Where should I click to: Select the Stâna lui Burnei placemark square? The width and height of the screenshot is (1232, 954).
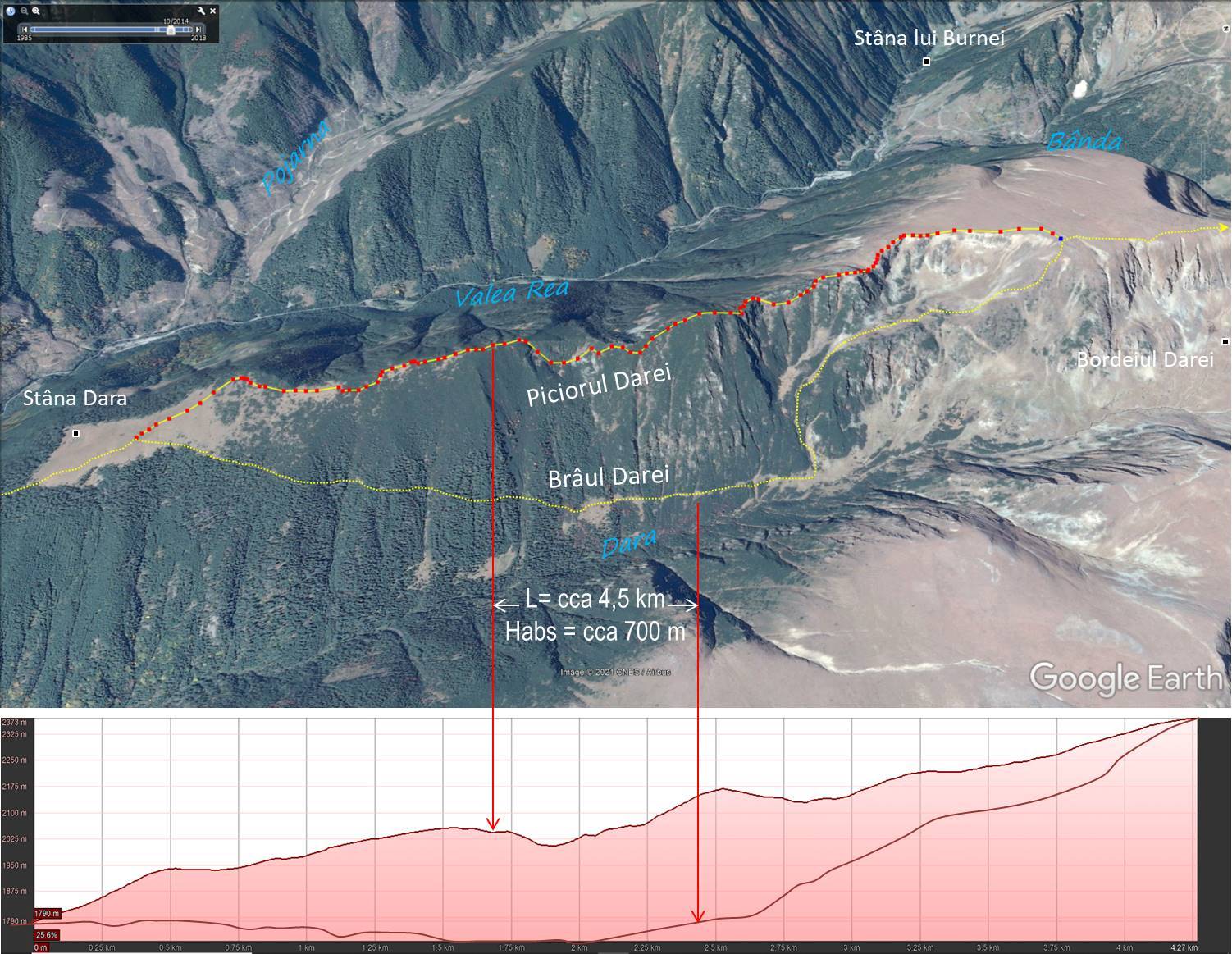coord(927,62)
